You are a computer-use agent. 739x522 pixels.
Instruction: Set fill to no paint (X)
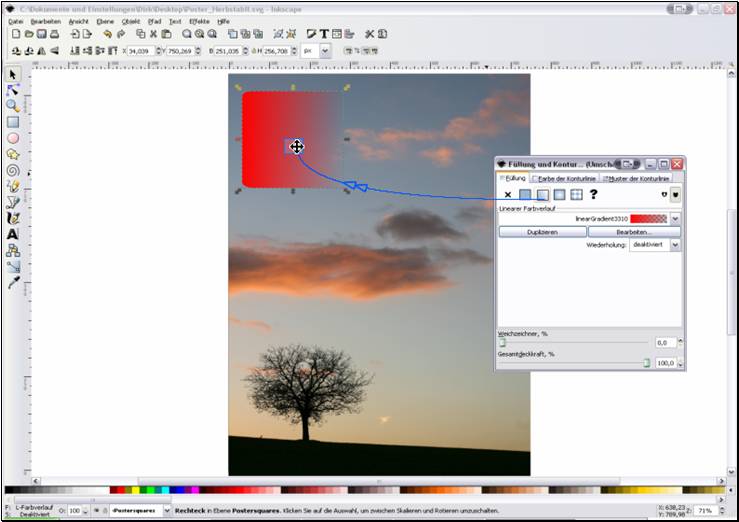click(x=508, y=194)
